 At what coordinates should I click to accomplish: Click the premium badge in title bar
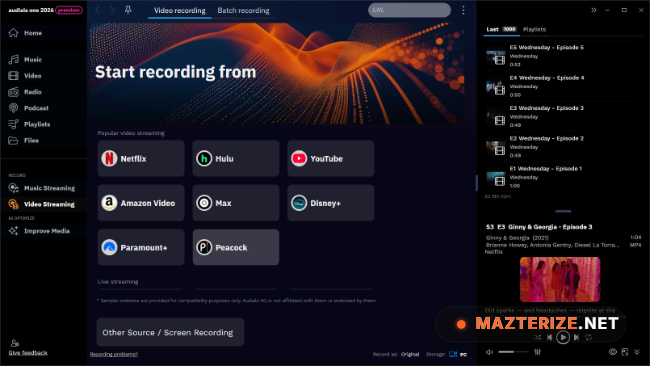click(x=68, y=10)
